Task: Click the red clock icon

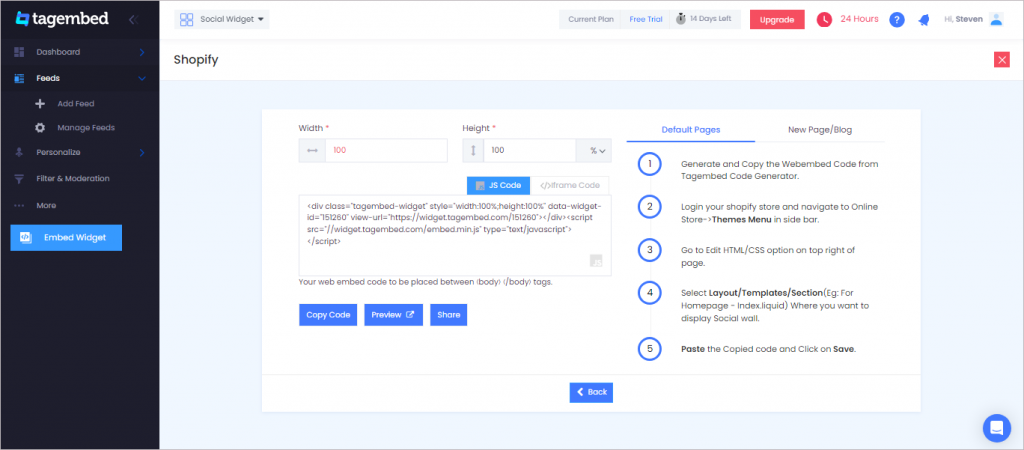Action: tap(824, 20)
